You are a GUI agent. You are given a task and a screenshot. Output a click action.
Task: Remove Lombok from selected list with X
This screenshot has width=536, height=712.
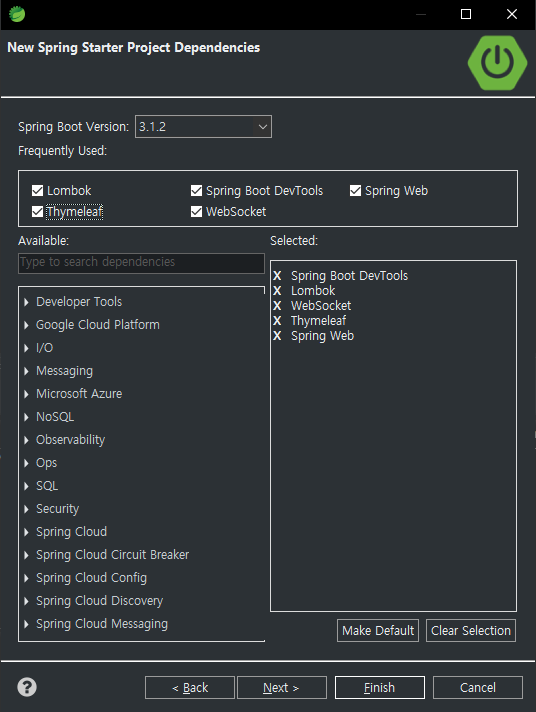(x=277, y=291)
